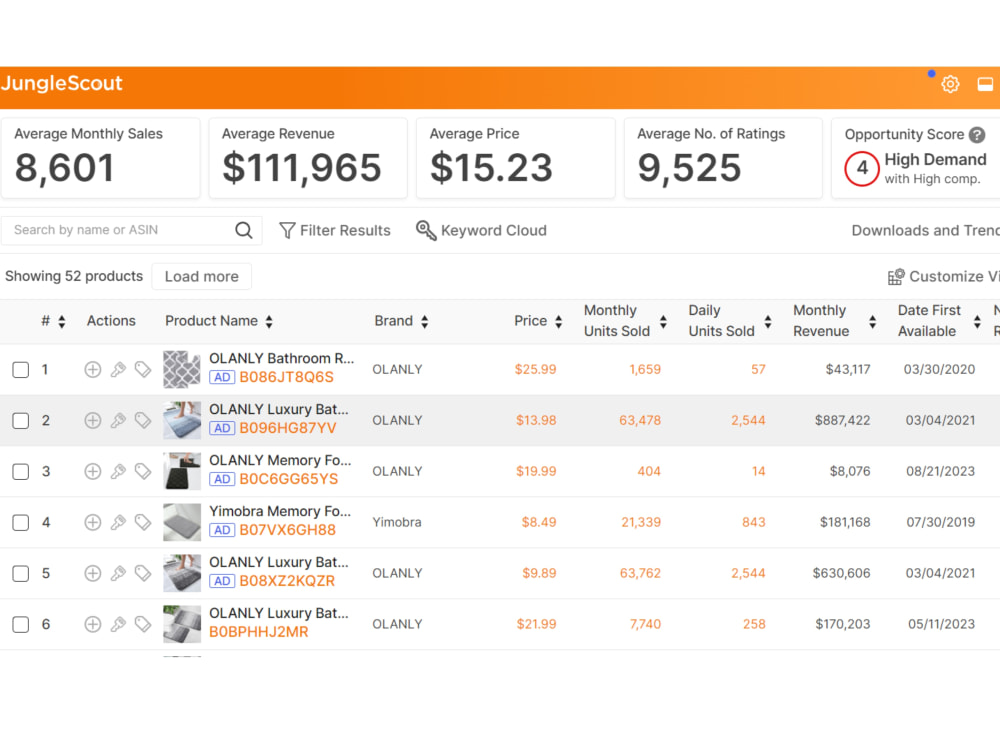1000x750 pixels.
Task: Add product row 5 with plus icon
Action: click(92, 573)
